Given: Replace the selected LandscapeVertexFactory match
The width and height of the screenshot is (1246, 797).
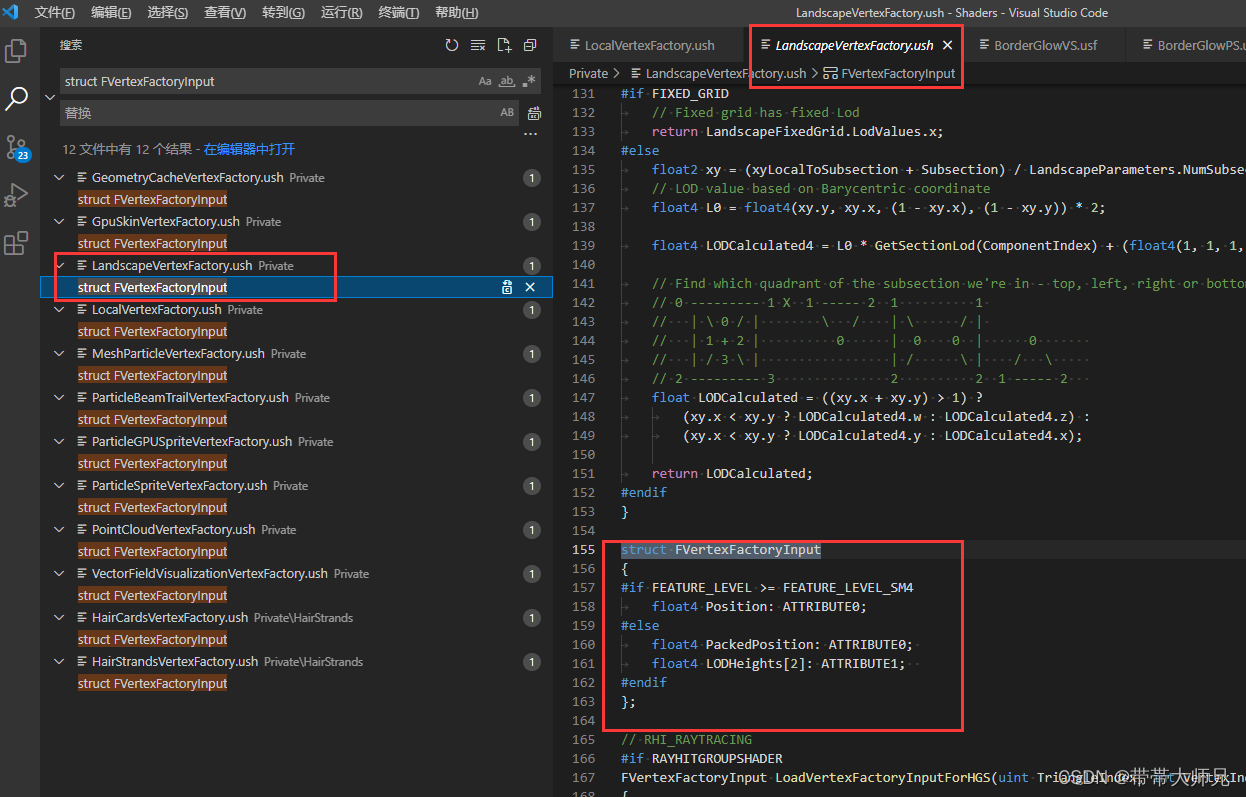Looking at the screenshot, I should (507, 287).
